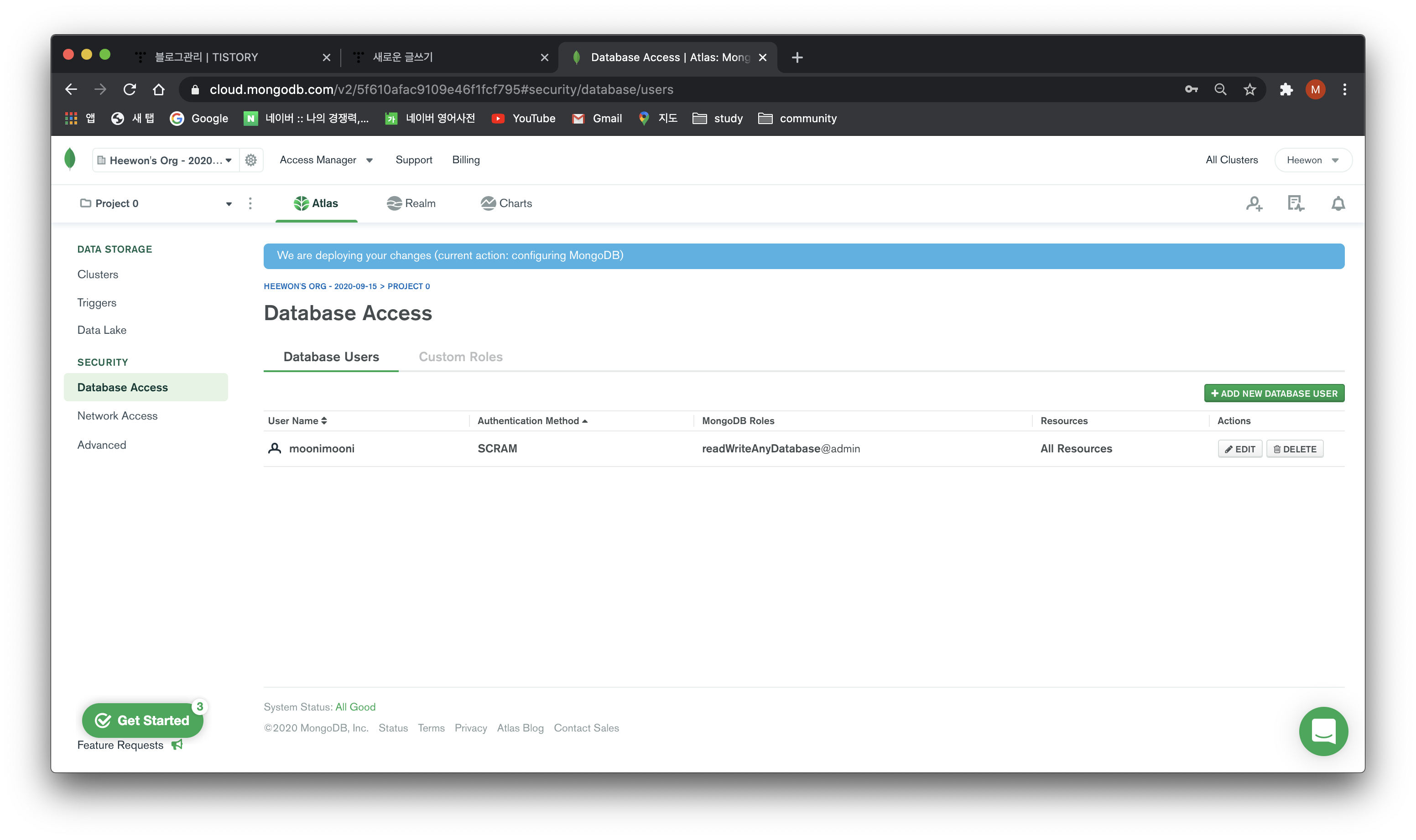This screenshot has height=840, width=1416.
Task: Sort table by User Name column
Action: point(297,420)
